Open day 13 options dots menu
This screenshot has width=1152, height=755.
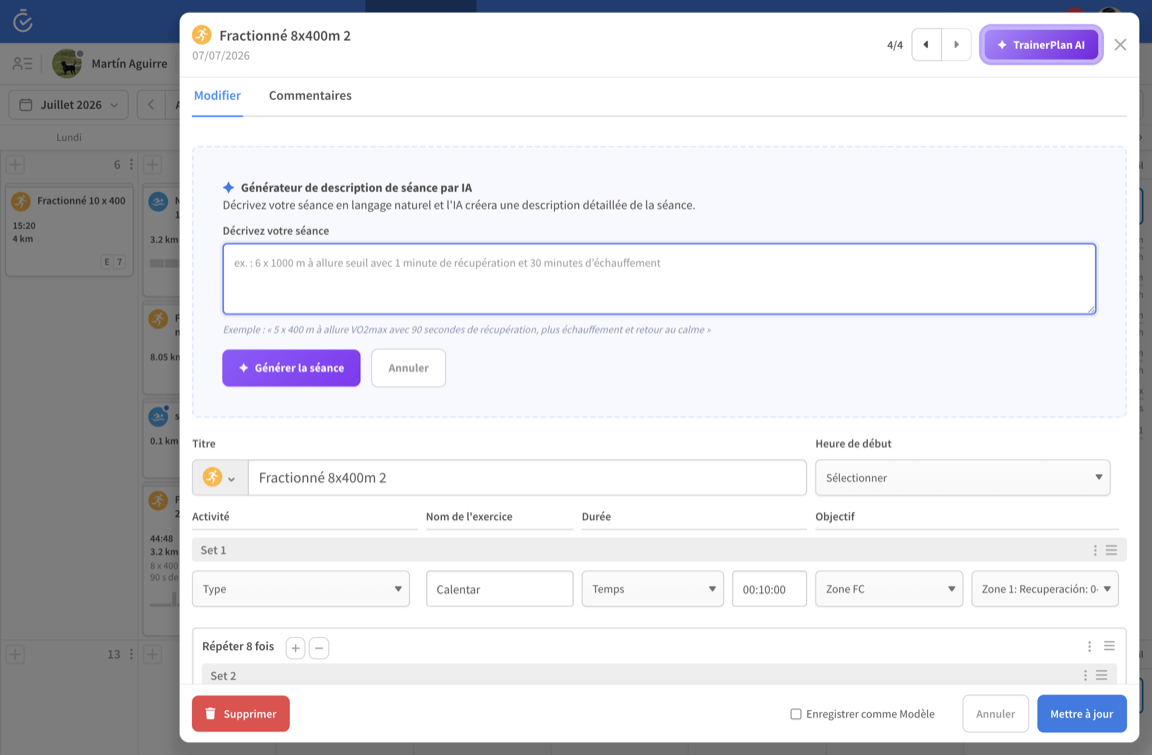(x=132, y=654)
